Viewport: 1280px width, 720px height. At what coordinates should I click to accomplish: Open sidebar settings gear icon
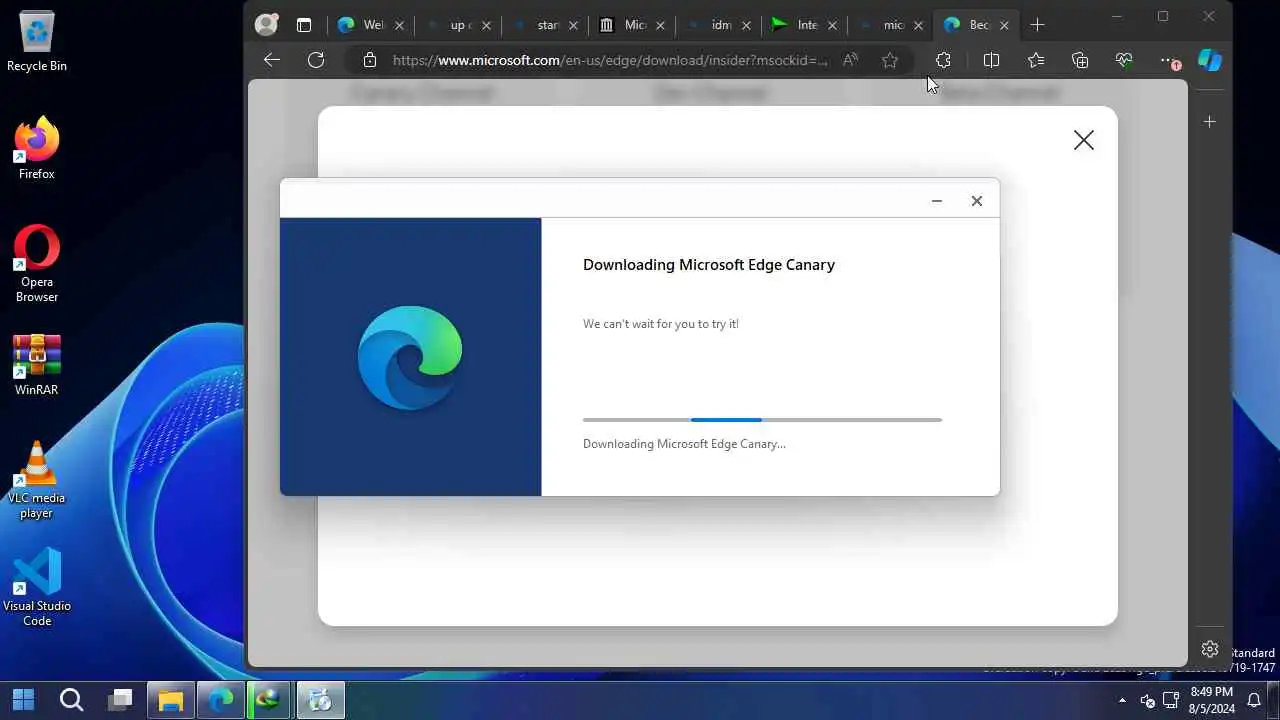[x=1210, y=648]
